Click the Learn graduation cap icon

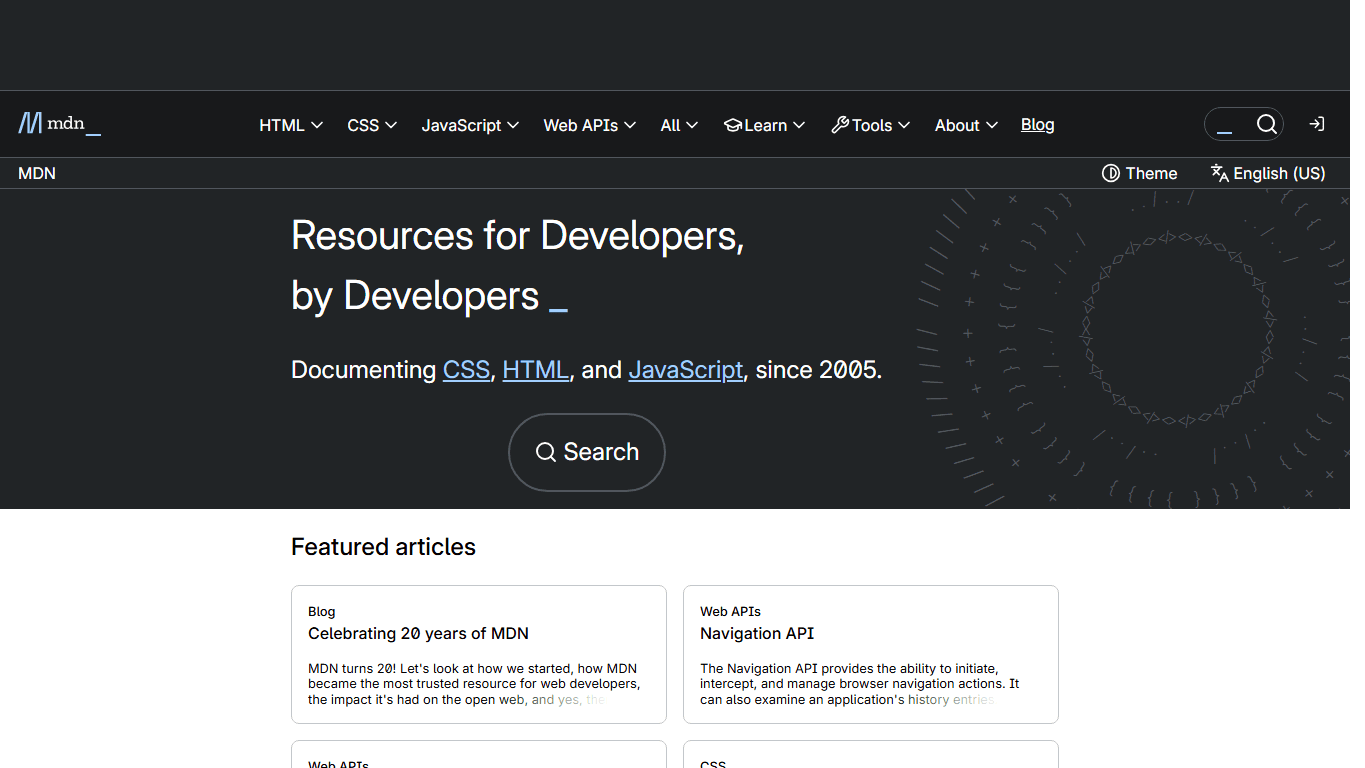tap(733, 125)
